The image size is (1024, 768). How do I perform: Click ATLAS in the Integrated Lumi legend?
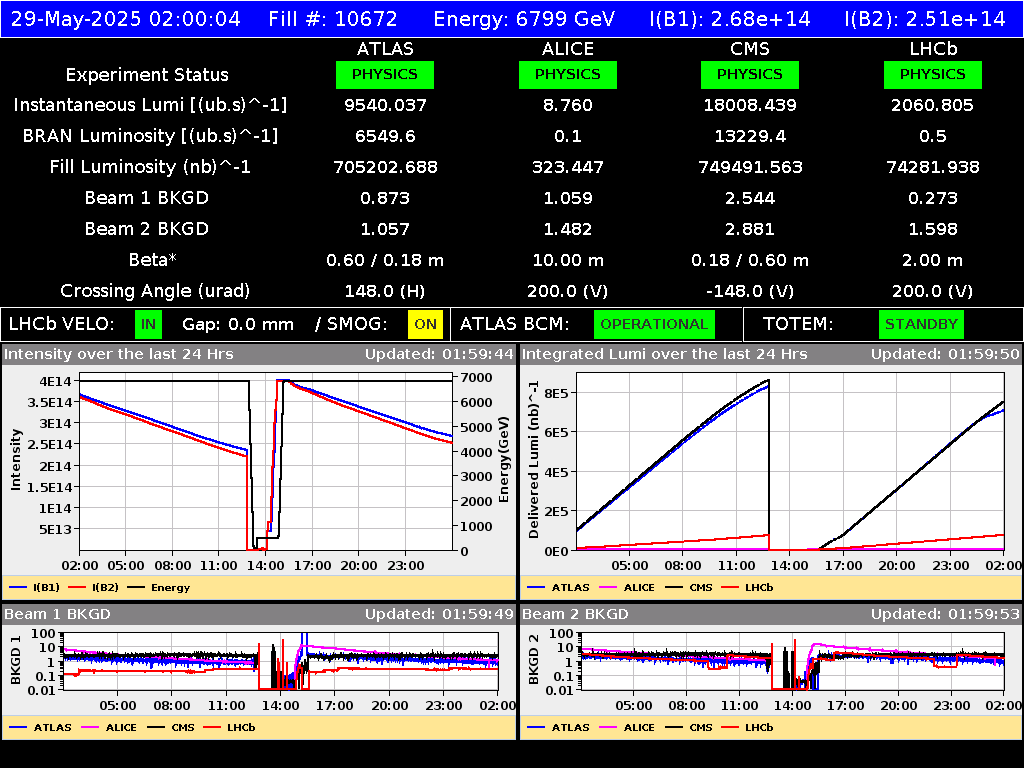[x=570, y=588]
